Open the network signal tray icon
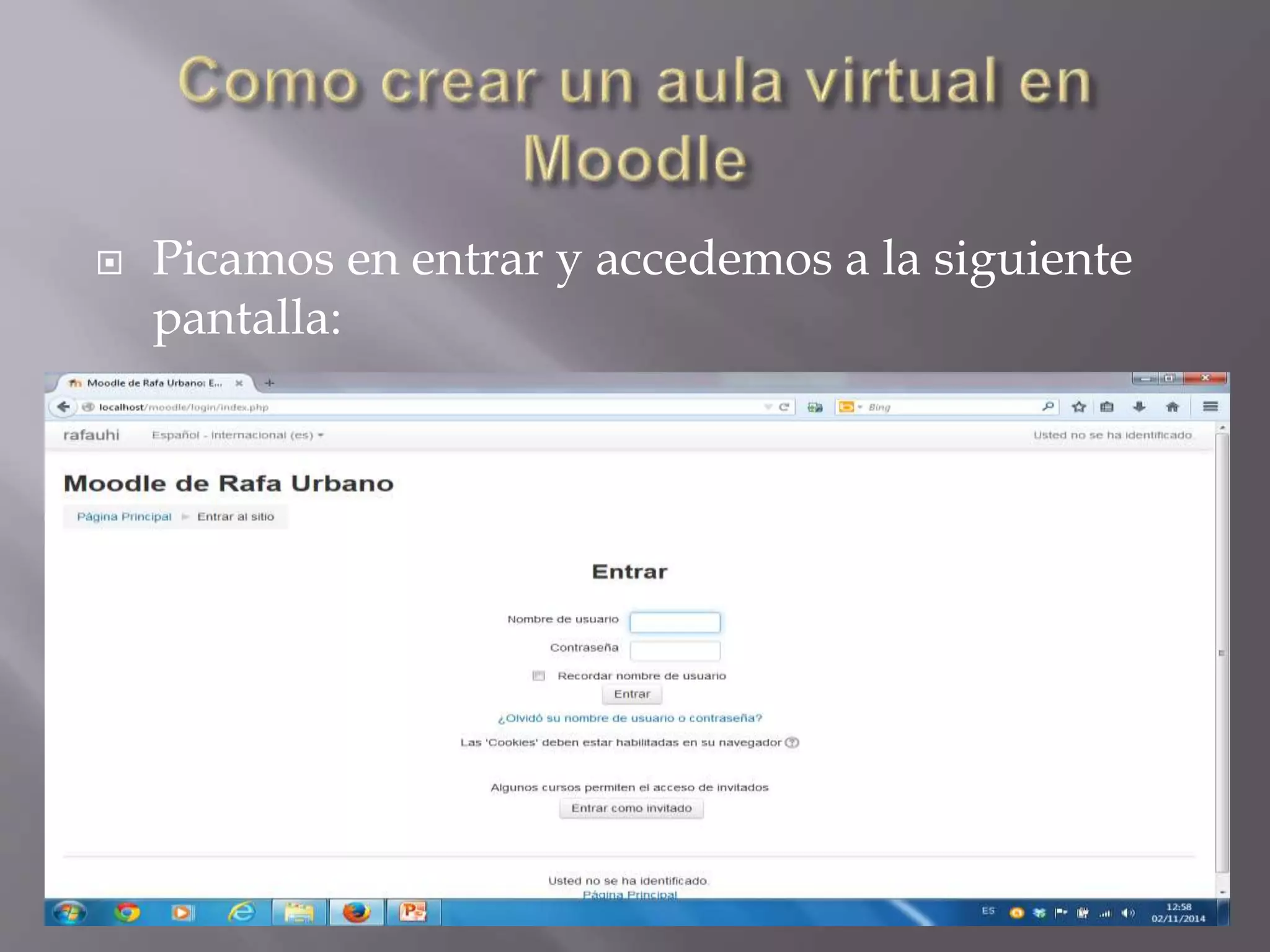Image resolution: width=1270 pixels, height=952 pixels. pyautogui.click(x=1105, y=913)
